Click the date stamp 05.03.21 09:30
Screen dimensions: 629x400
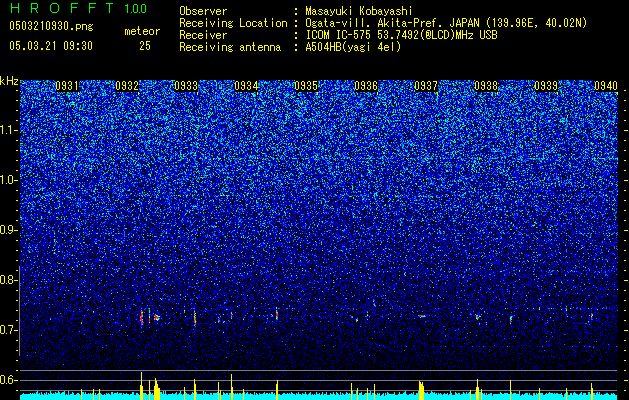pos(51,46)
